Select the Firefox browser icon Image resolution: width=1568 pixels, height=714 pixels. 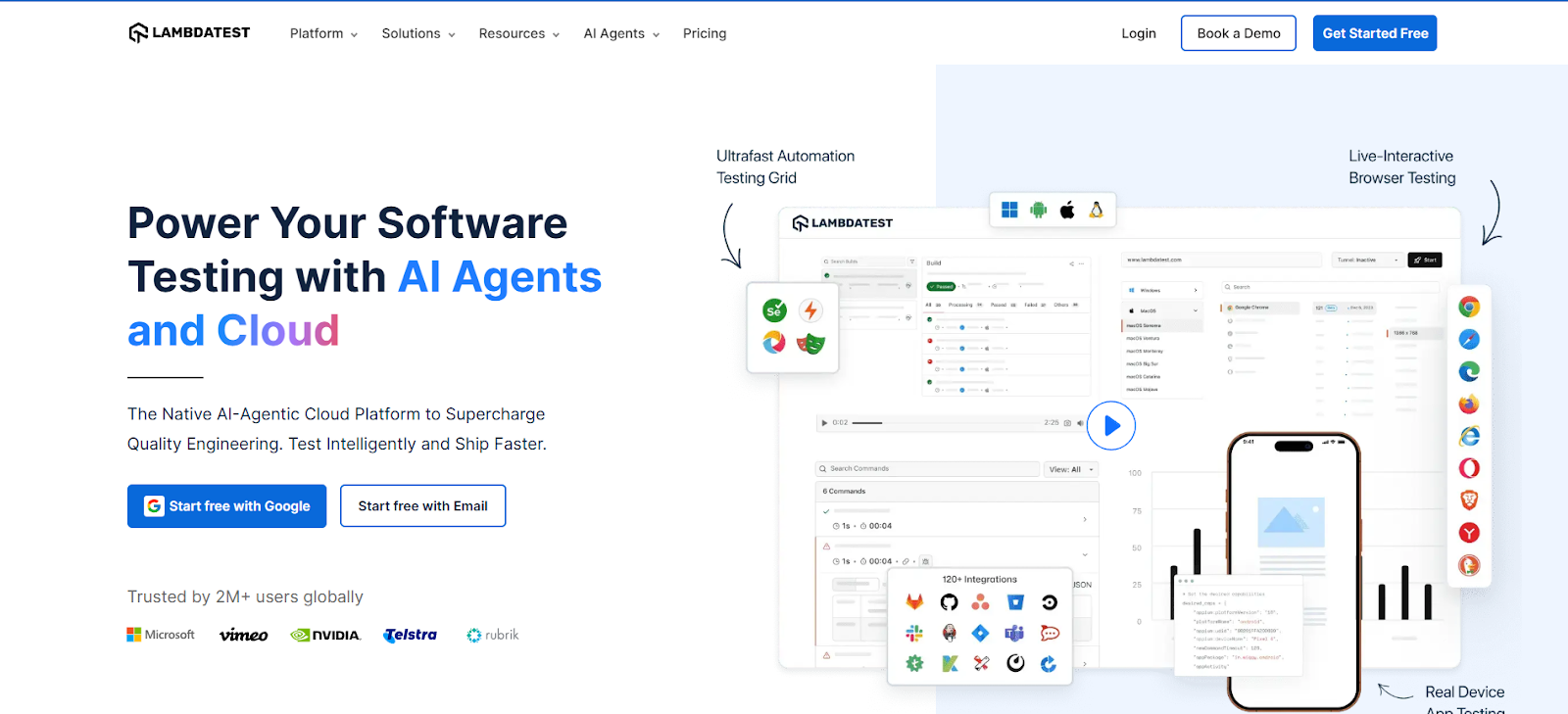[x=1469, y=404]
